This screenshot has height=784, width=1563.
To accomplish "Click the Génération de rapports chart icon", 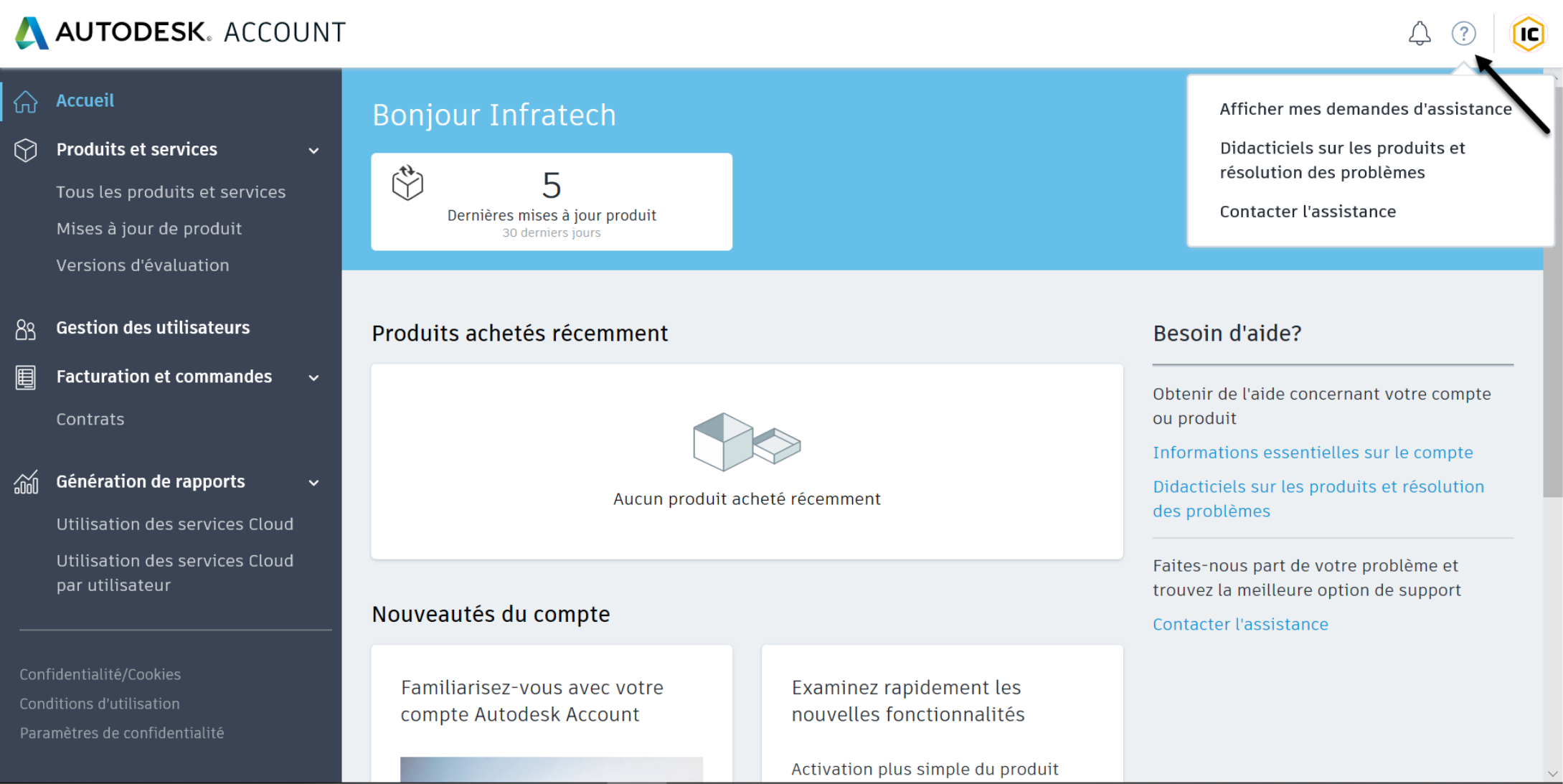I will point(26,482).
